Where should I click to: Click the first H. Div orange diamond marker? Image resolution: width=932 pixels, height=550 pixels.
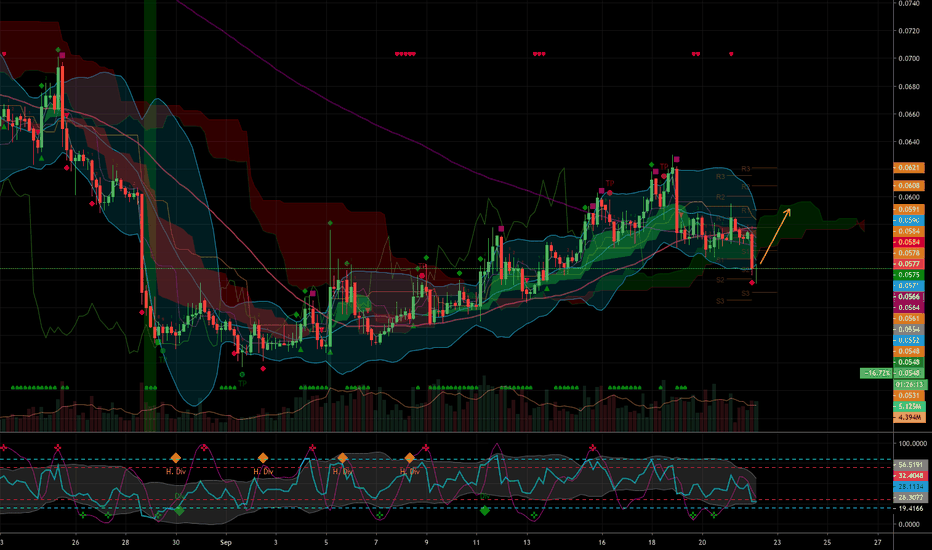[175, 458]
